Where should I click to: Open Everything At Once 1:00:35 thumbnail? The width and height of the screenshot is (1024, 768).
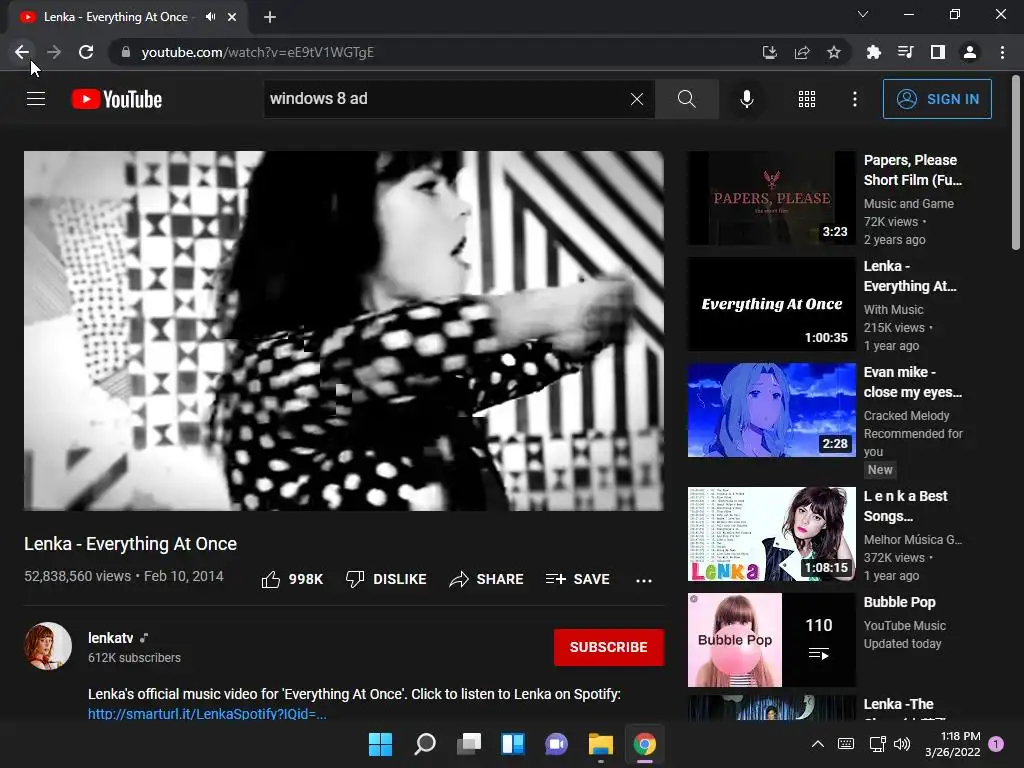(771, 304)
